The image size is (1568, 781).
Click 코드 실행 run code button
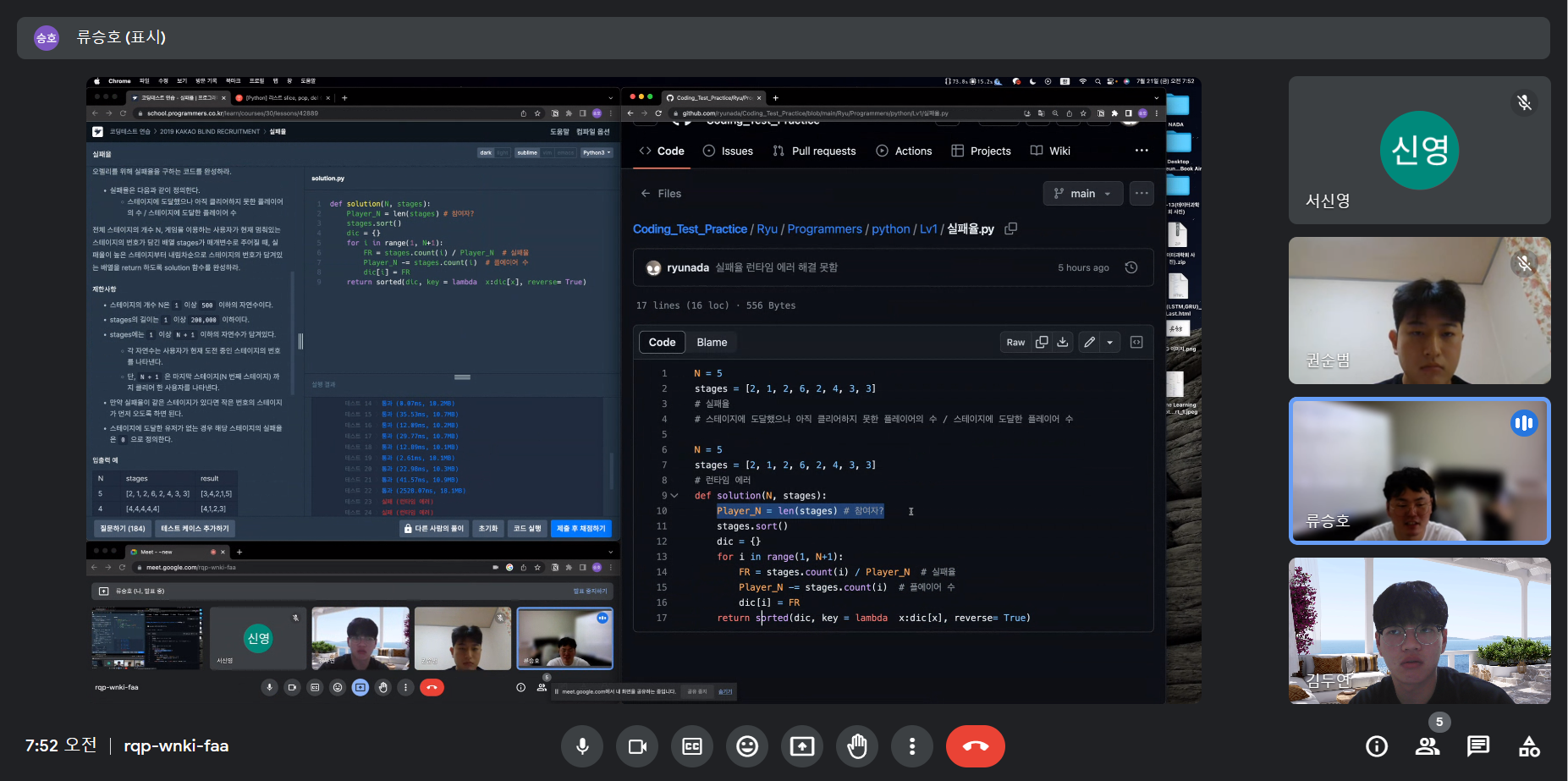pyautogui.click(x=527, y=528)
